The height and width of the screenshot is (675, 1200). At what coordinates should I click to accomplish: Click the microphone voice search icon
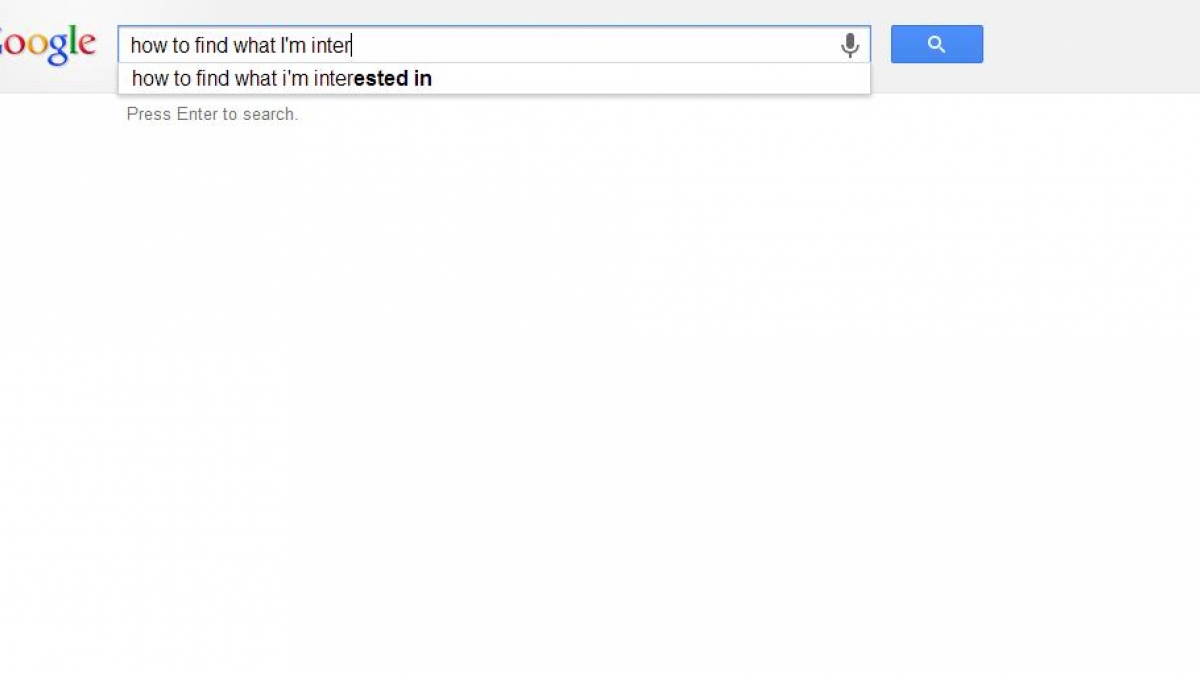850,45
